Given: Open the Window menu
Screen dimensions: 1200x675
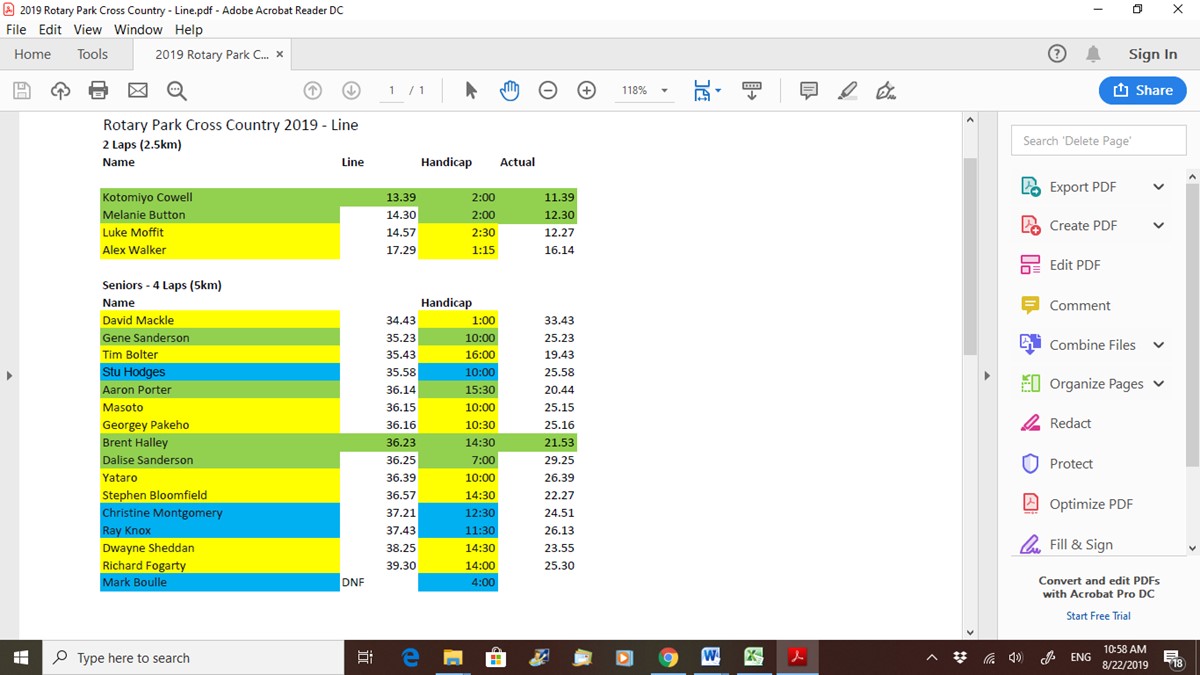Looking at the screenshot, I should coord(138,30).
